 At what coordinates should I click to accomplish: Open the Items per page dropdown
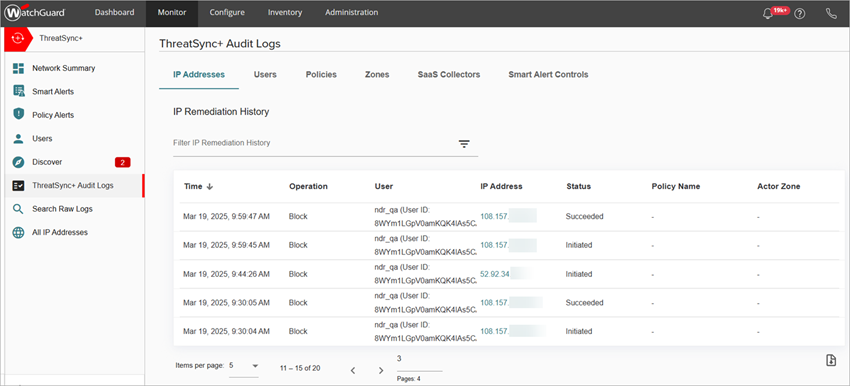(x=244, y=366)
